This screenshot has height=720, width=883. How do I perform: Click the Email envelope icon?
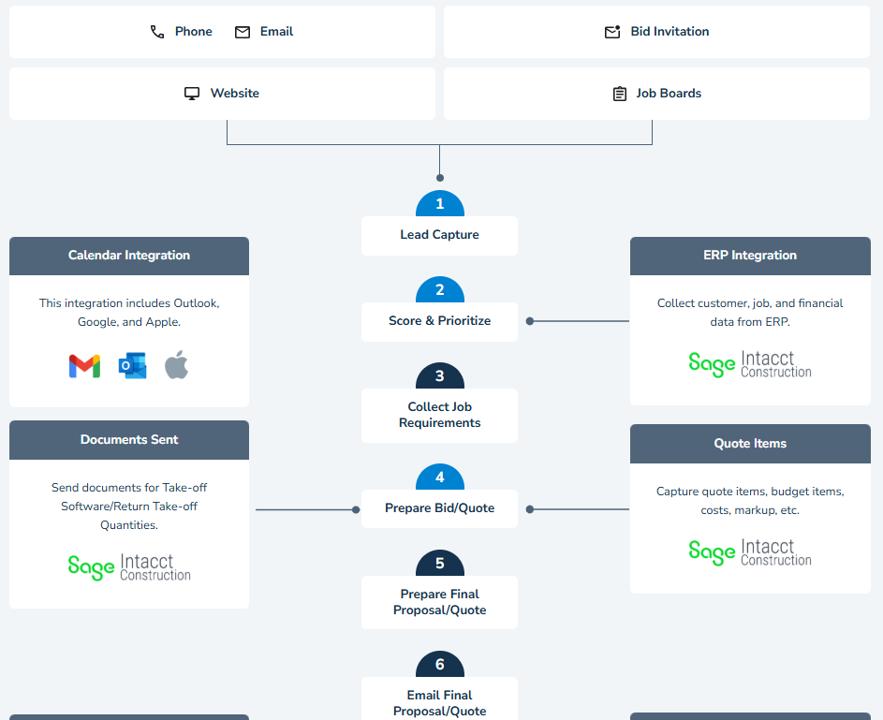pos(242,32)
